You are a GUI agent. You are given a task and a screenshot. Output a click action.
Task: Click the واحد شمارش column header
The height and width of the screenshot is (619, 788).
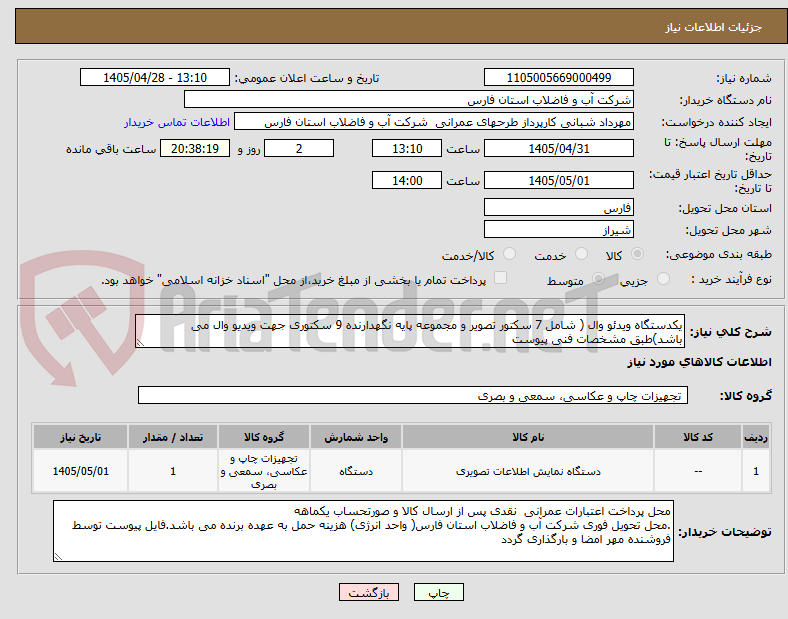[356, 437]
